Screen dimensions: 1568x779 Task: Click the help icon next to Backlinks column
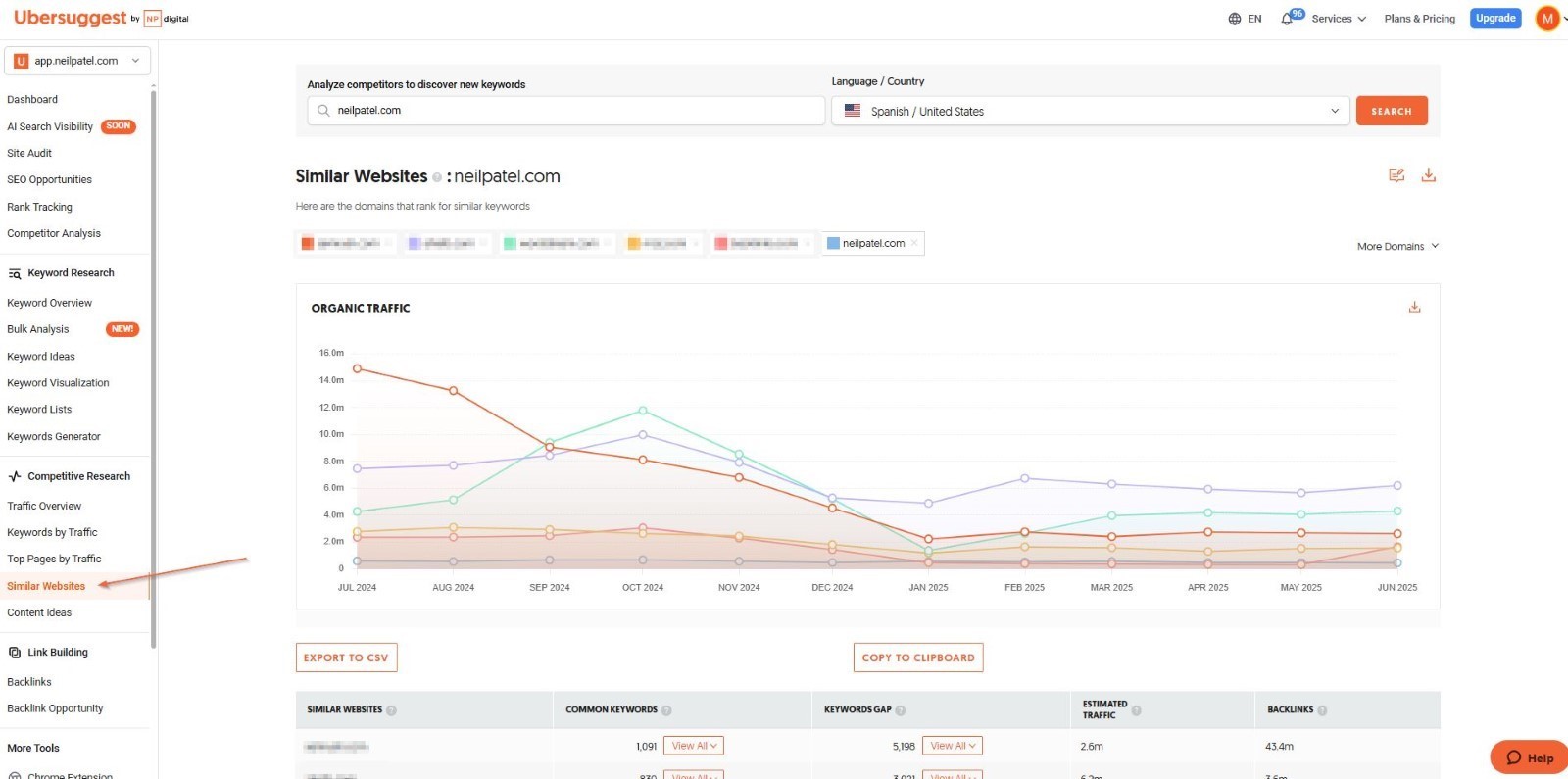coord(1322,710)
